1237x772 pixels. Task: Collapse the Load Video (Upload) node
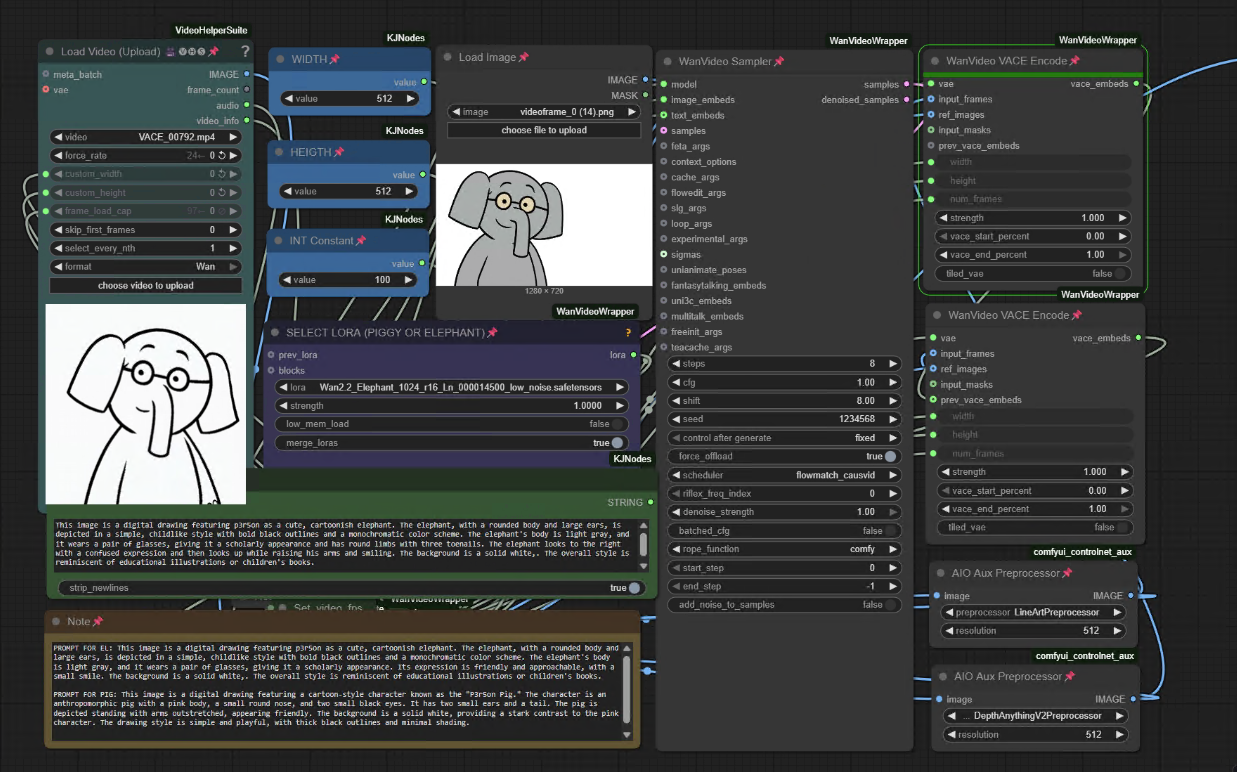[x=47, y=52]
